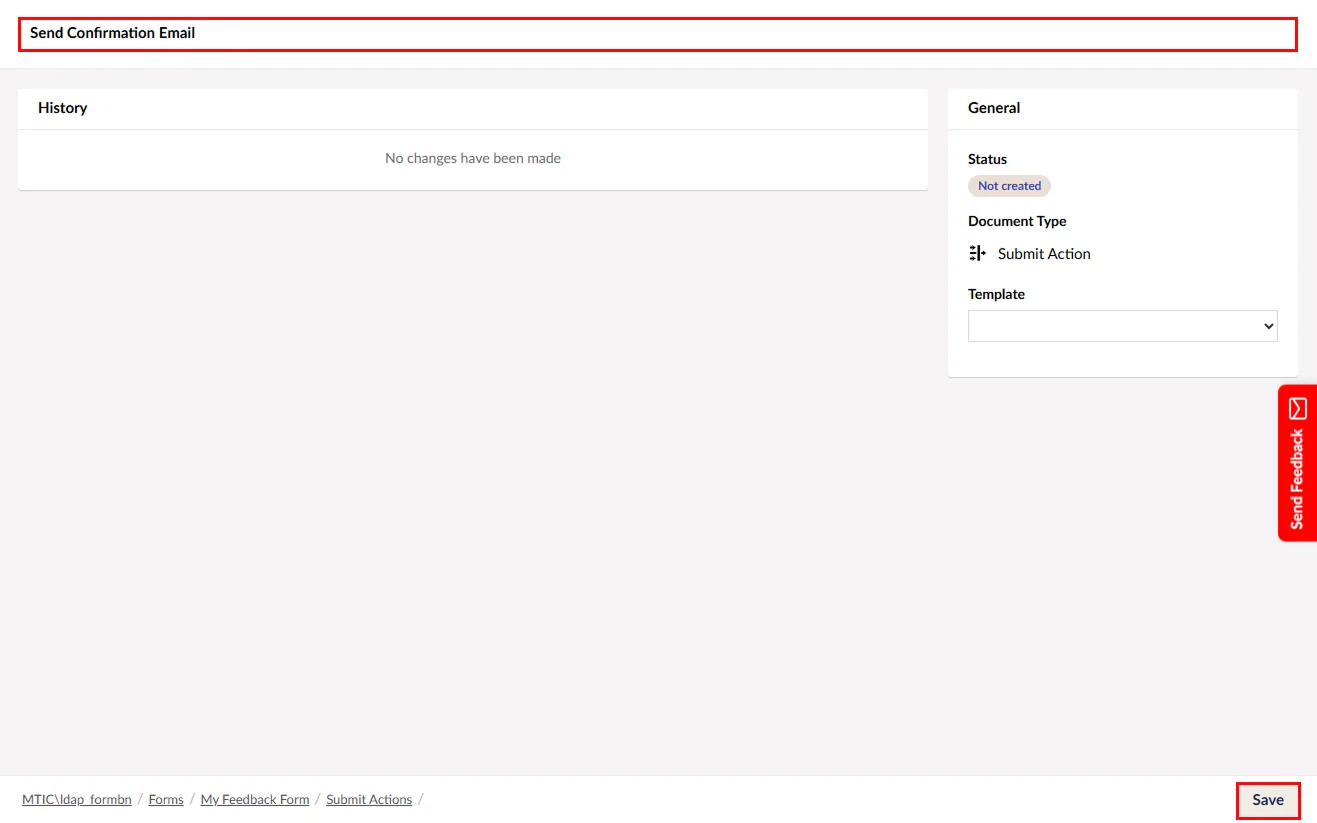Click the envelope icon on Send Feedback

pyautogui.click(x=1298, y=408)
